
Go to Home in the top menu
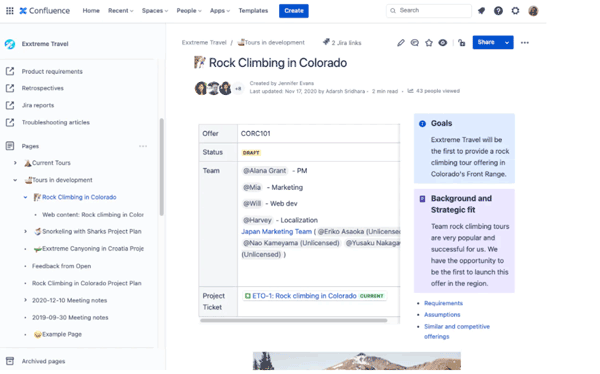91,11
